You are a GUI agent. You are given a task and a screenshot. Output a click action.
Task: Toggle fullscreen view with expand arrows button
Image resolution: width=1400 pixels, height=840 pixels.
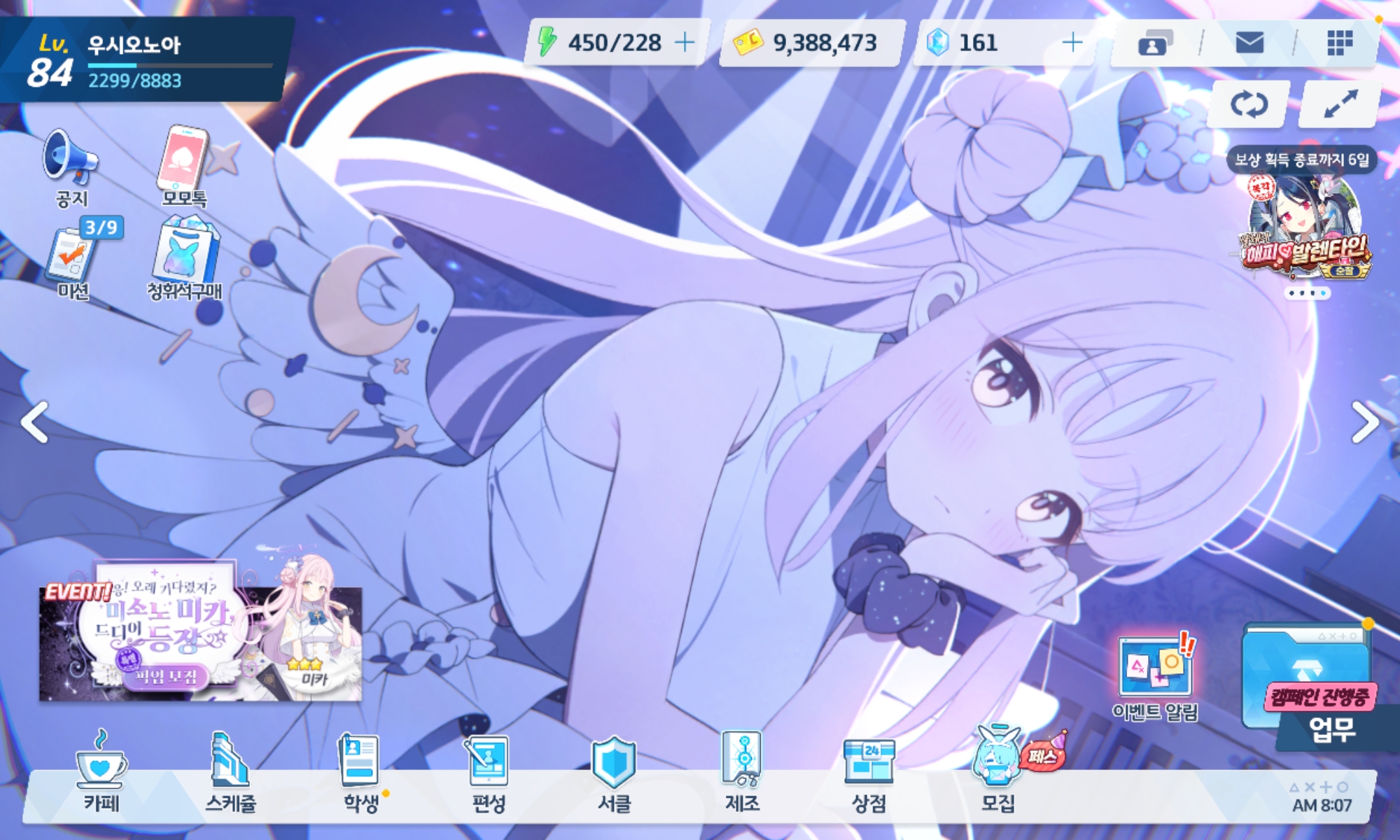pos(1340,105)
